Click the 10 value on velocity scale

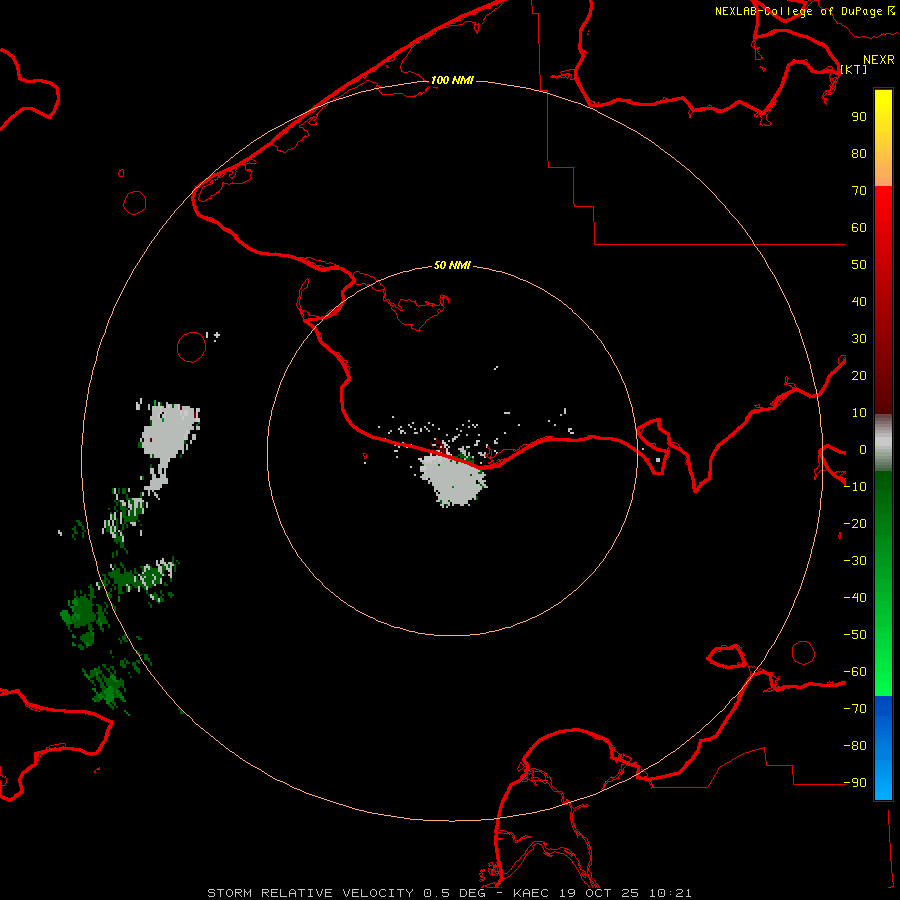point(859,413)
